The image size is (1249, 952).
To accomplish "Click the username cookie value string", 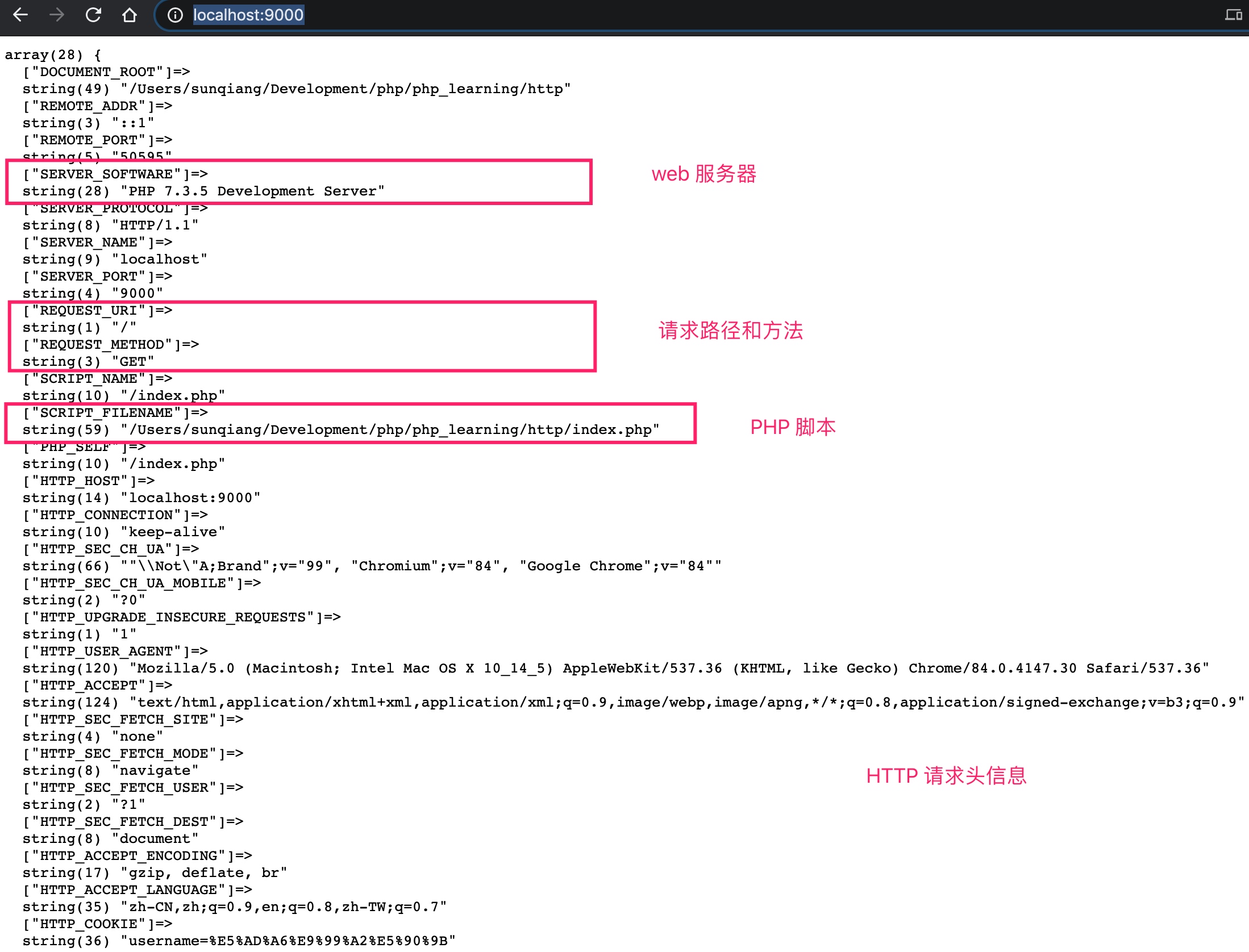I will click(289, 941).
